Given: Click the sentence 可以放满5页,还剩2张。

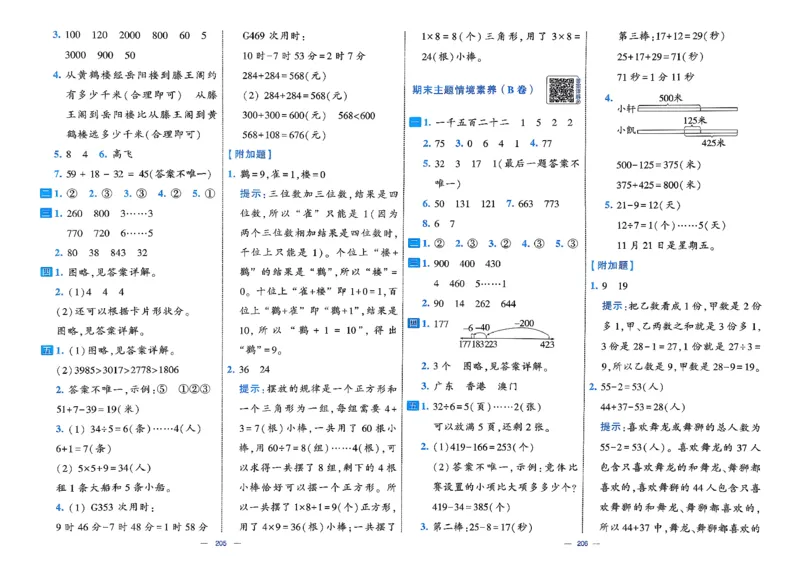Looking at the screenshot, I should (x=492, y=427).
